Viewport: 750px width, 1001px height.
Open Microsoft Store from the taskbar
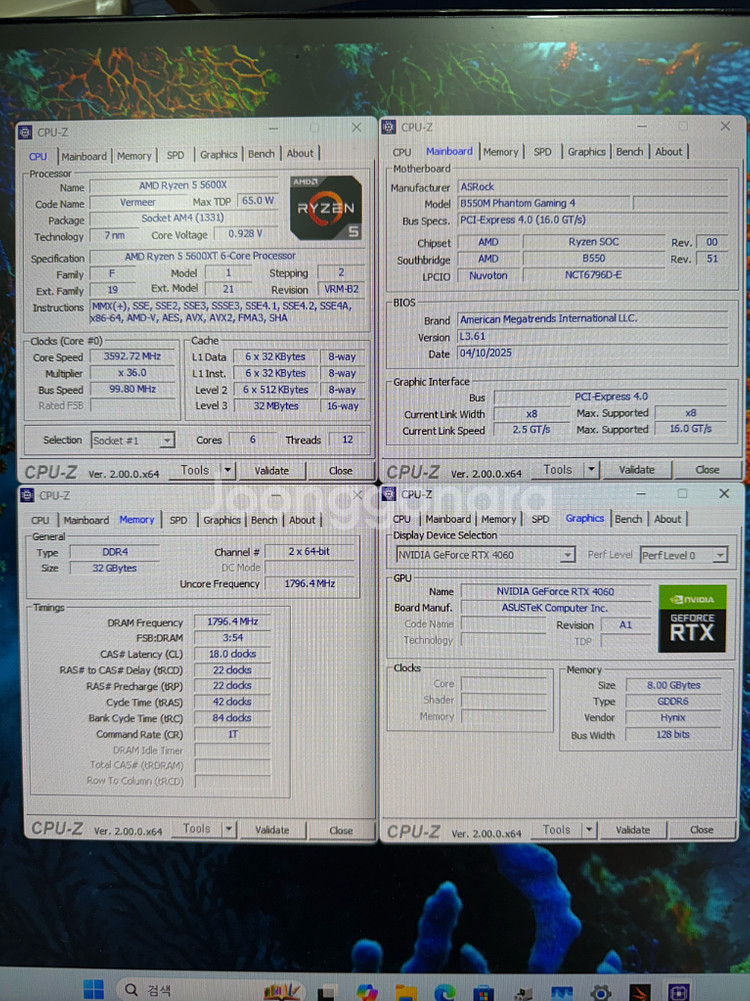pyautogui.click(x=483, y=993)
